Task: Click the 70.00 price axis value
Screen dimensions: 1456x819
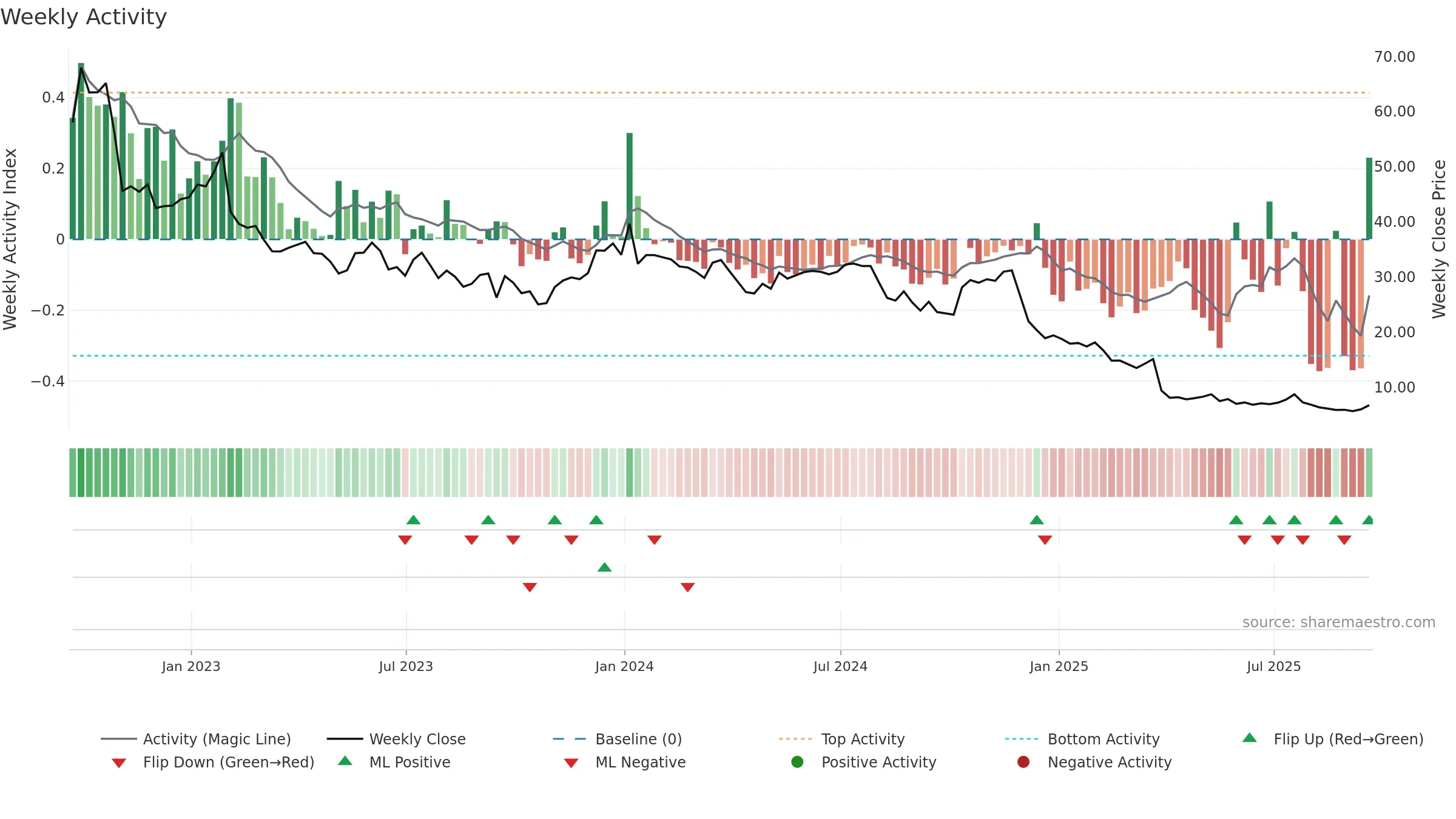Action: pyautogui.click(x=1395, y=57)
